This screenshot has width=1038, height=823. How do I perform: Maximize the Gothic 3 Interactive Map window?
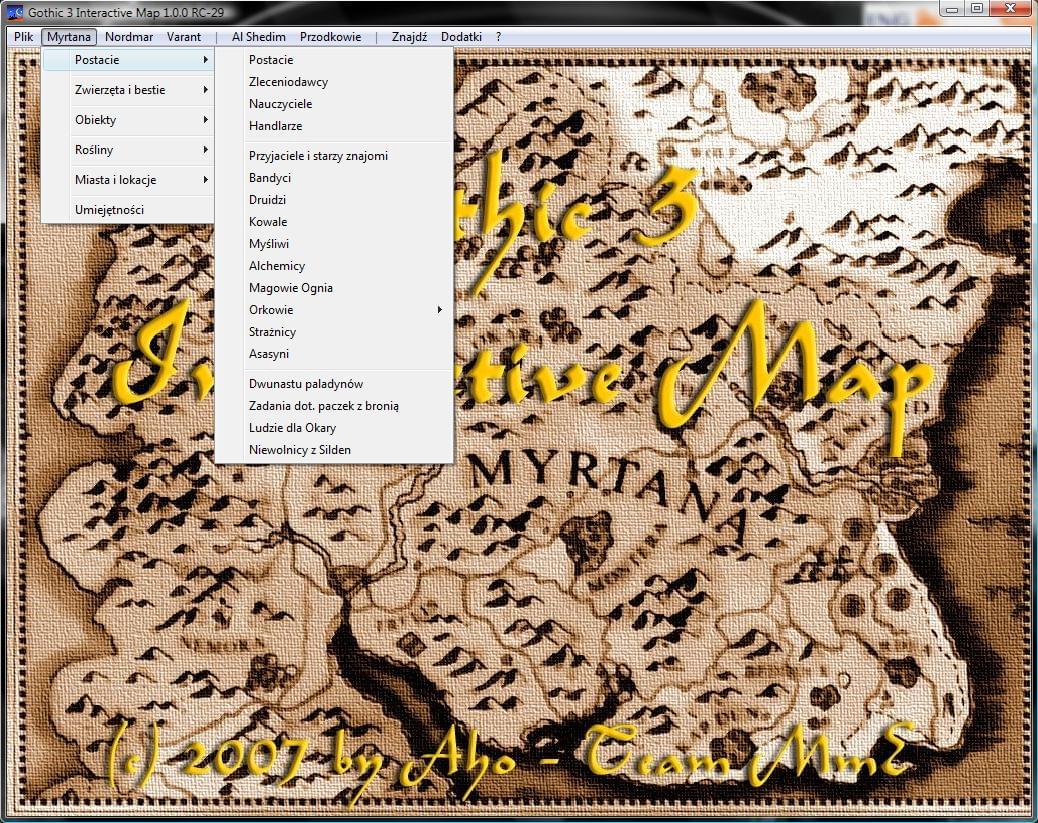click(x=976, y=9)
